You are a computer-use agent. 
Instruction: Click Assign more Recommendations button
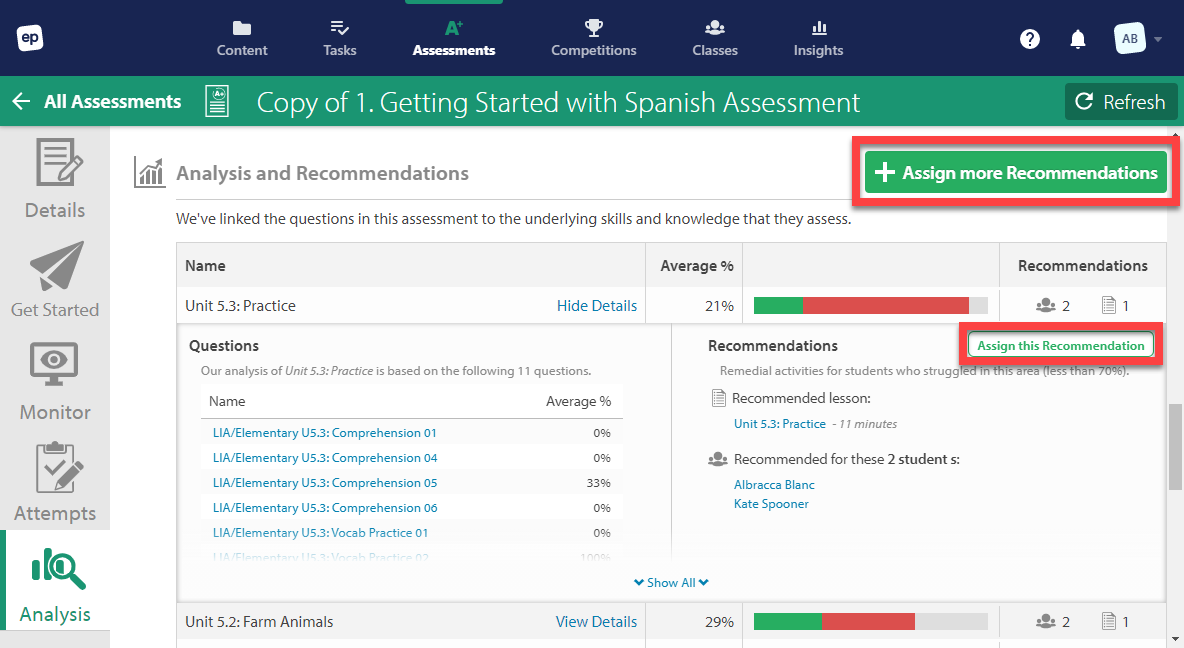(x=1016, y=172)
